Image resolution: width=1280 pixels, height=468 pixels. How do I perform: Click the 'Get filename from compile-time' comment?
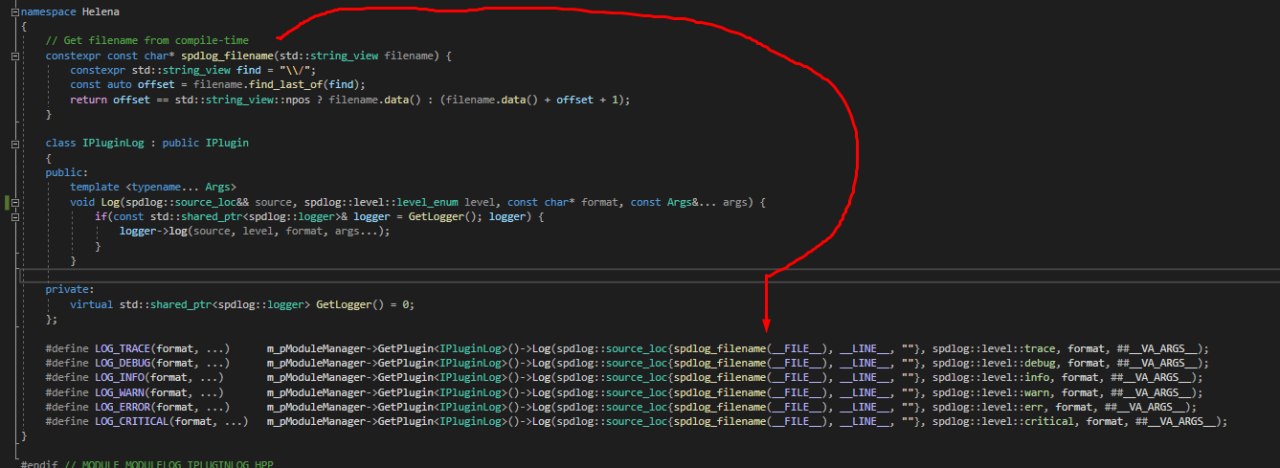[147, 40]
